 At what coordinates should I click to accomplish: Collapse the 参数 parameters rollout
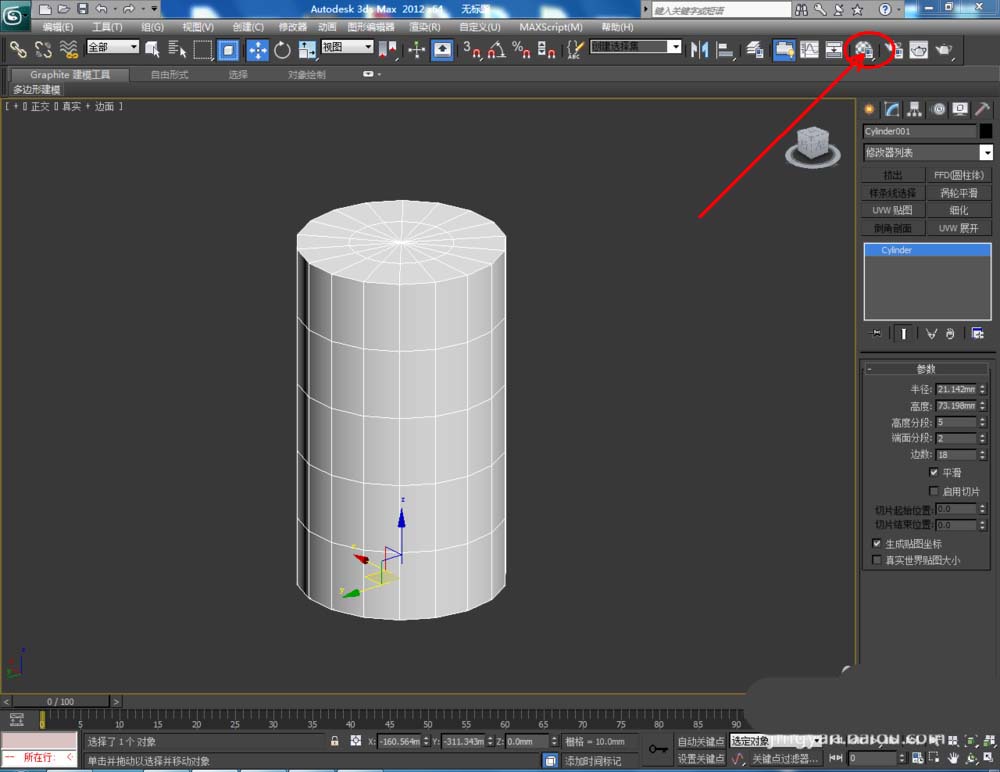click(x=926, y=369)
